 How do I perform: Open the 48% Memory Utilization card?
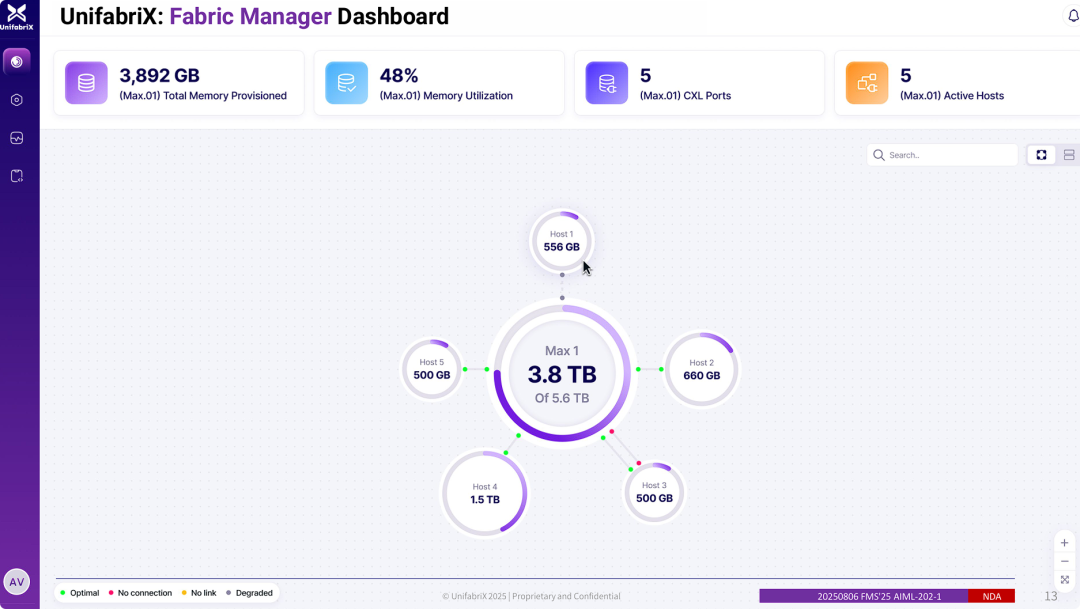pos(439,83)
